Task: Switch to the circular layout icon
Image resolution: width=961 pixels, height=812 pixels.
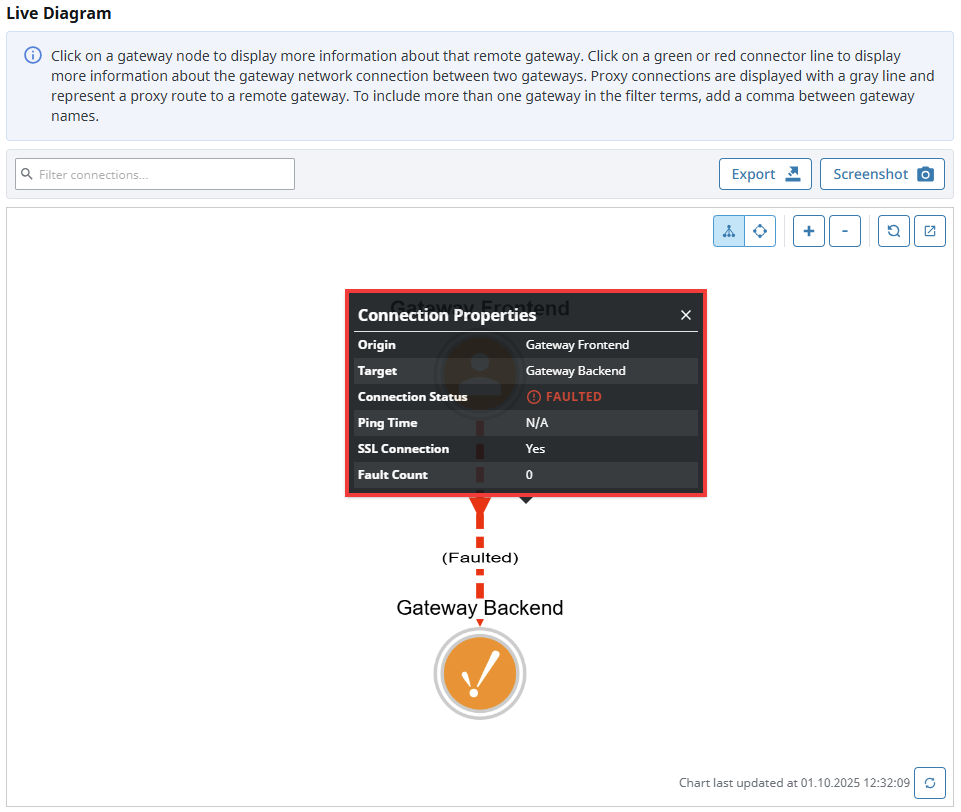Action: pyautogui.click(x=760, y=231)
